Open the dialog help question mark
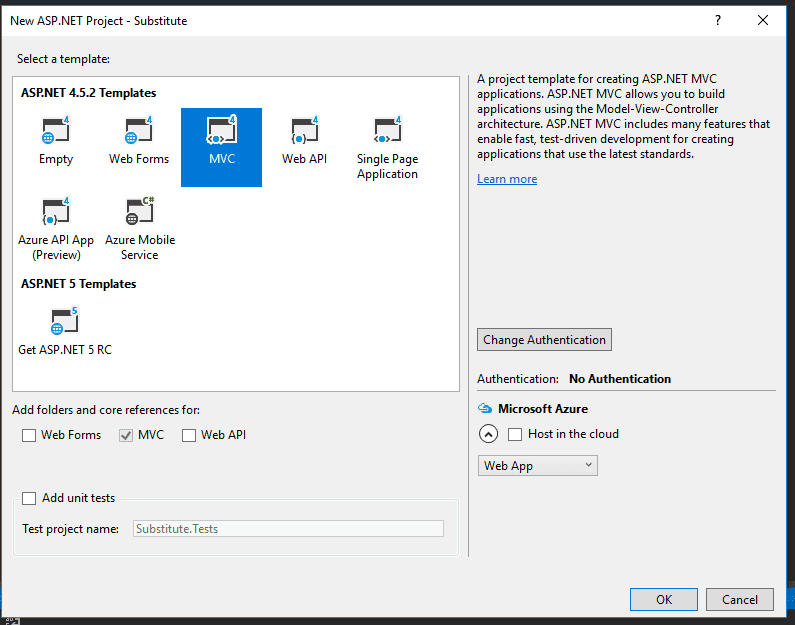This screenshot has width=795, height=625. tap(717, 20)
